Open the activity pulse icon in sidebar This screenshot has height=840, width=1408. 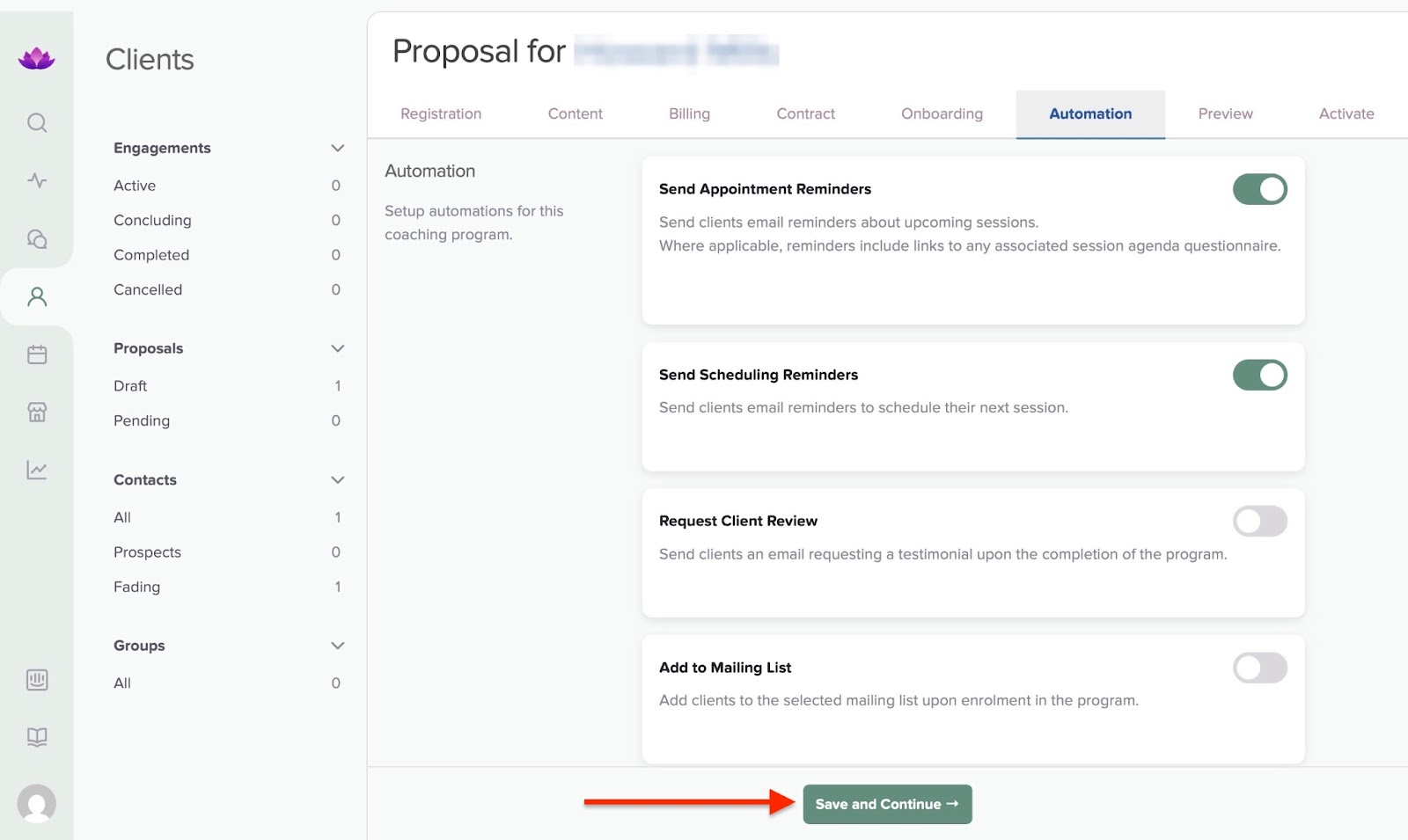[x=37, y=180]
